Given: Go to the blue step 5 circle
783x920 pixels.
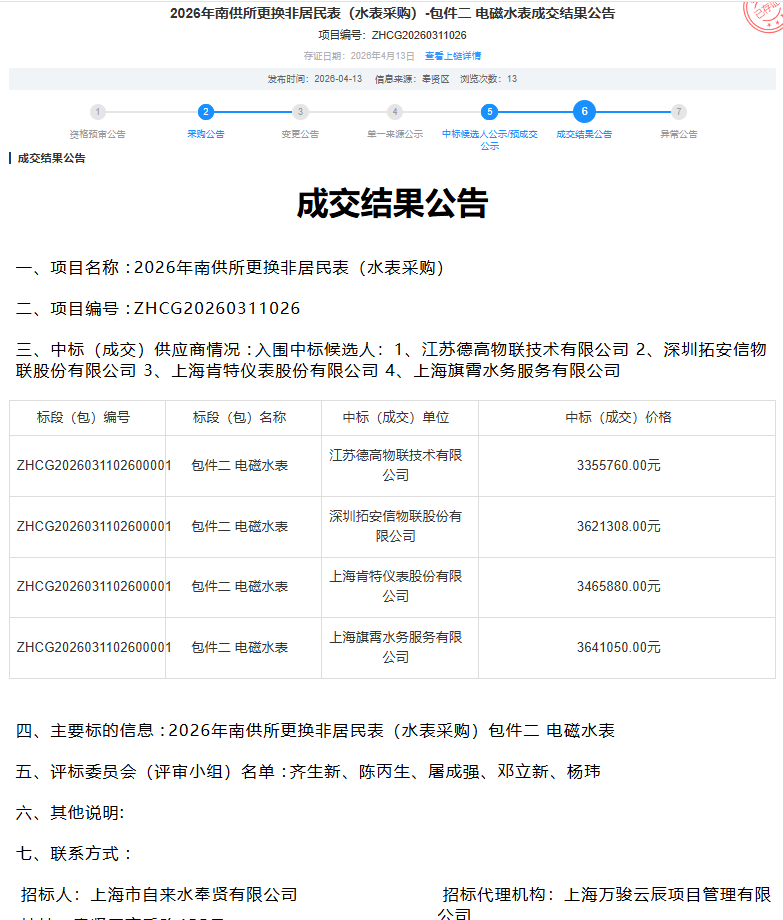Looking at the screenshot, I should (x=489, y=112).
